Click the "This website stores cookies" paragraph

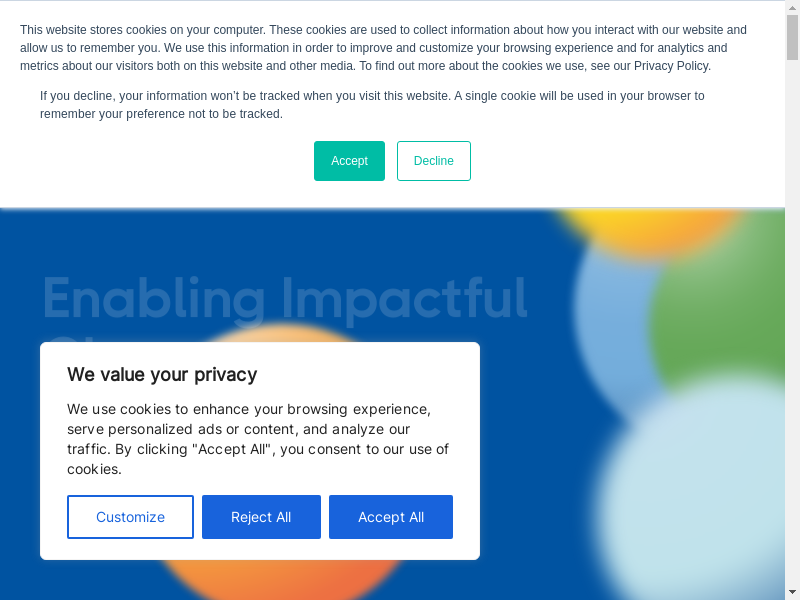[380, 48]
